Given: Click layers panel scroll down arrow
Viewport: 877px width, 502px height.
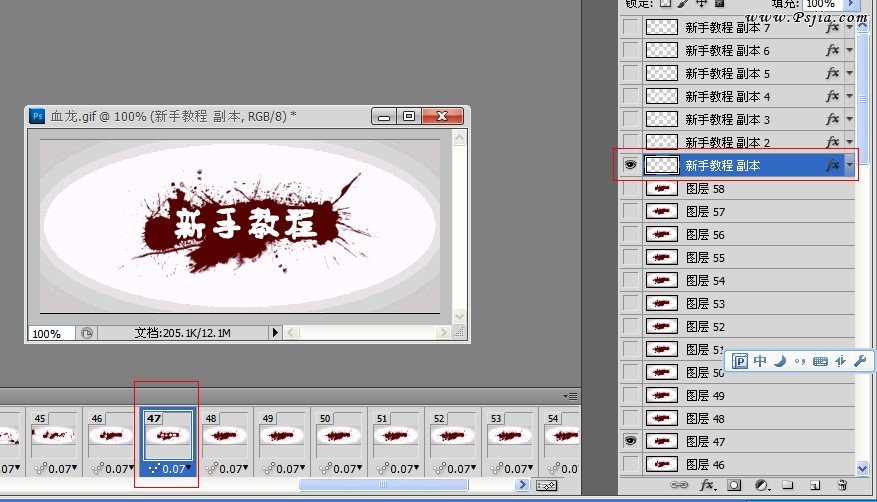Looking at the screenshot, I should (862, 467).
